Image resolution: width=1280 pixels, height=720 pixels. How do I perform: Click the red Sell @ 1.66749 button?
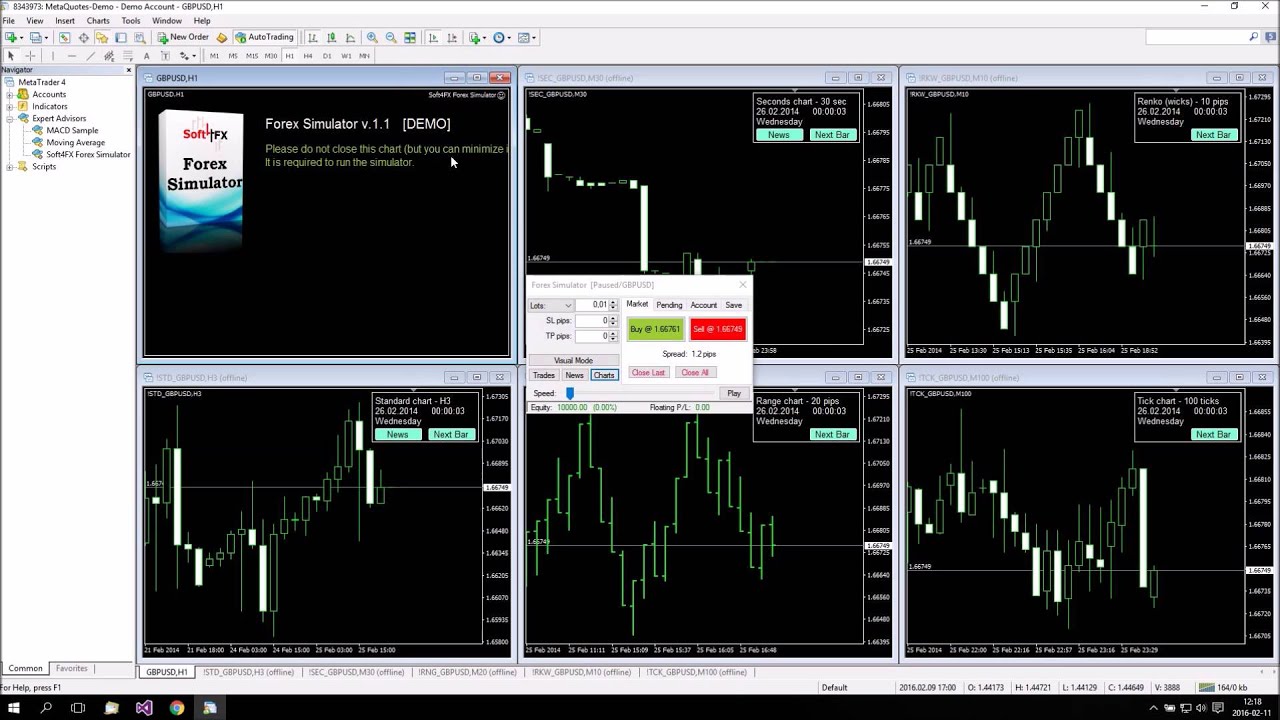[717, 329]
